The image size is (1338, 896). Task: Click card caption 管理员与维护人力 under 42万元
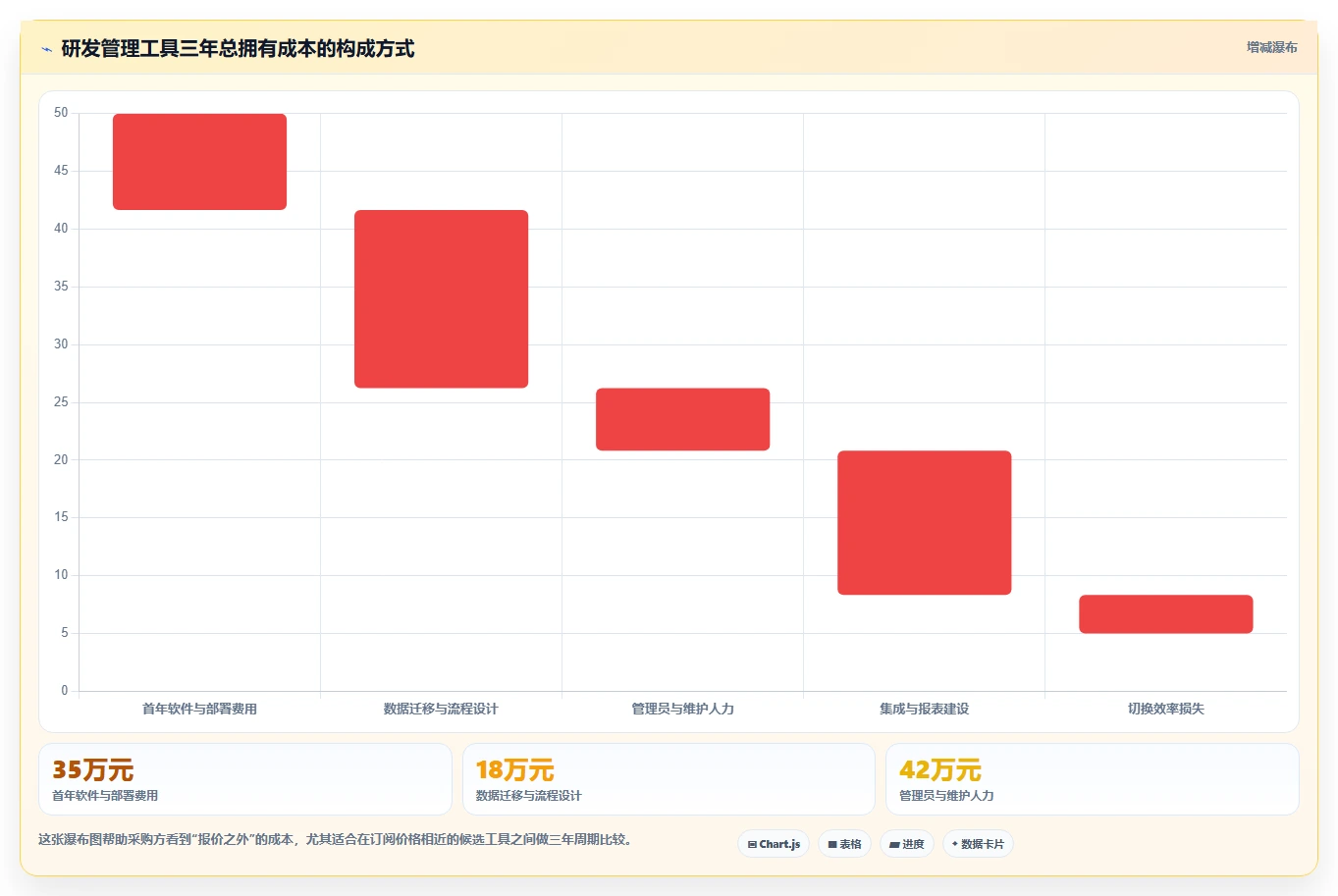(946, 796)
